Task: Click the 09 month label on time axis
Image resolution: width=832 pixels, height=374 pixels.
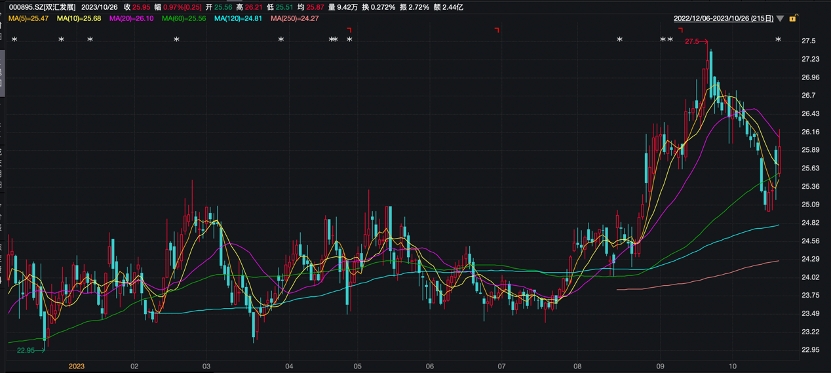Action: pyautogui.click(x=660, y=366)
